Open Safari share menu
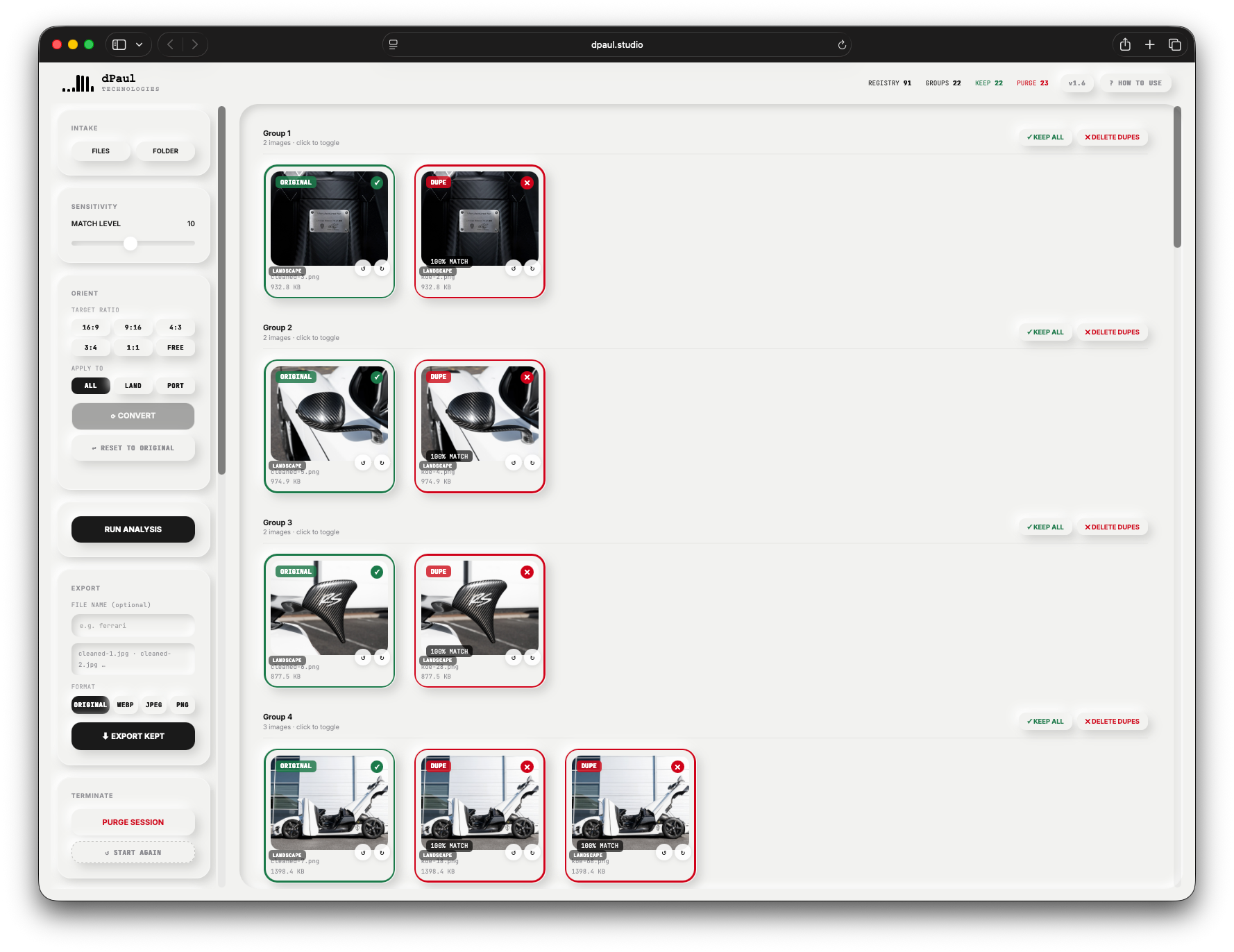1234x952 pixels. [1125, 44]
